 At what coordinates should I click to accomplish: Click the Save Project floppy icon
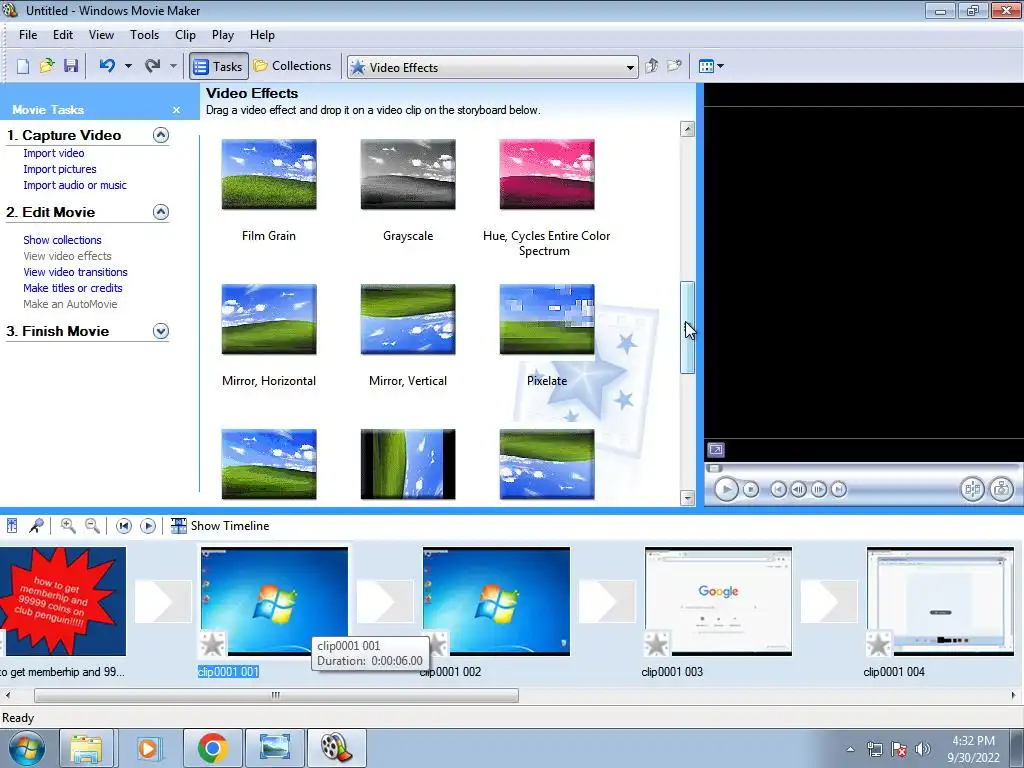pos(71,66)
